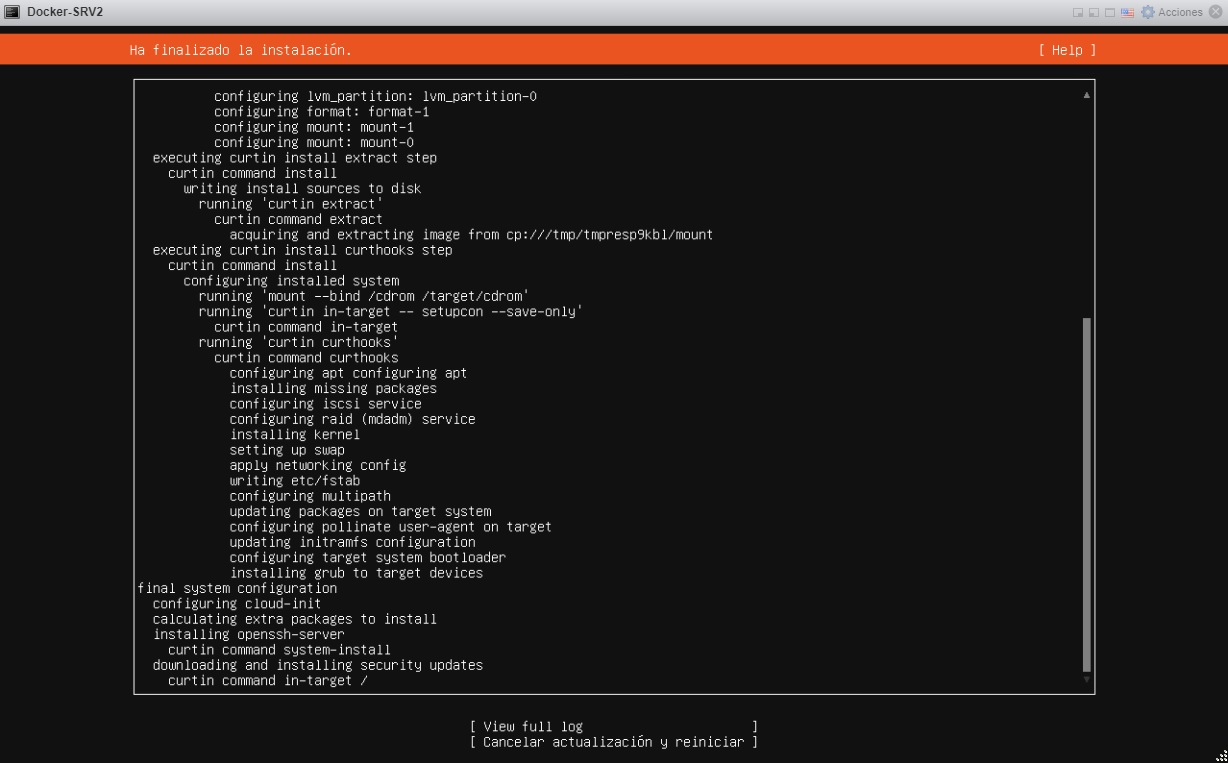The image size is (1228, 763).
Task: Click the US flag keyboard layout icon
Action: point(1127,12)
